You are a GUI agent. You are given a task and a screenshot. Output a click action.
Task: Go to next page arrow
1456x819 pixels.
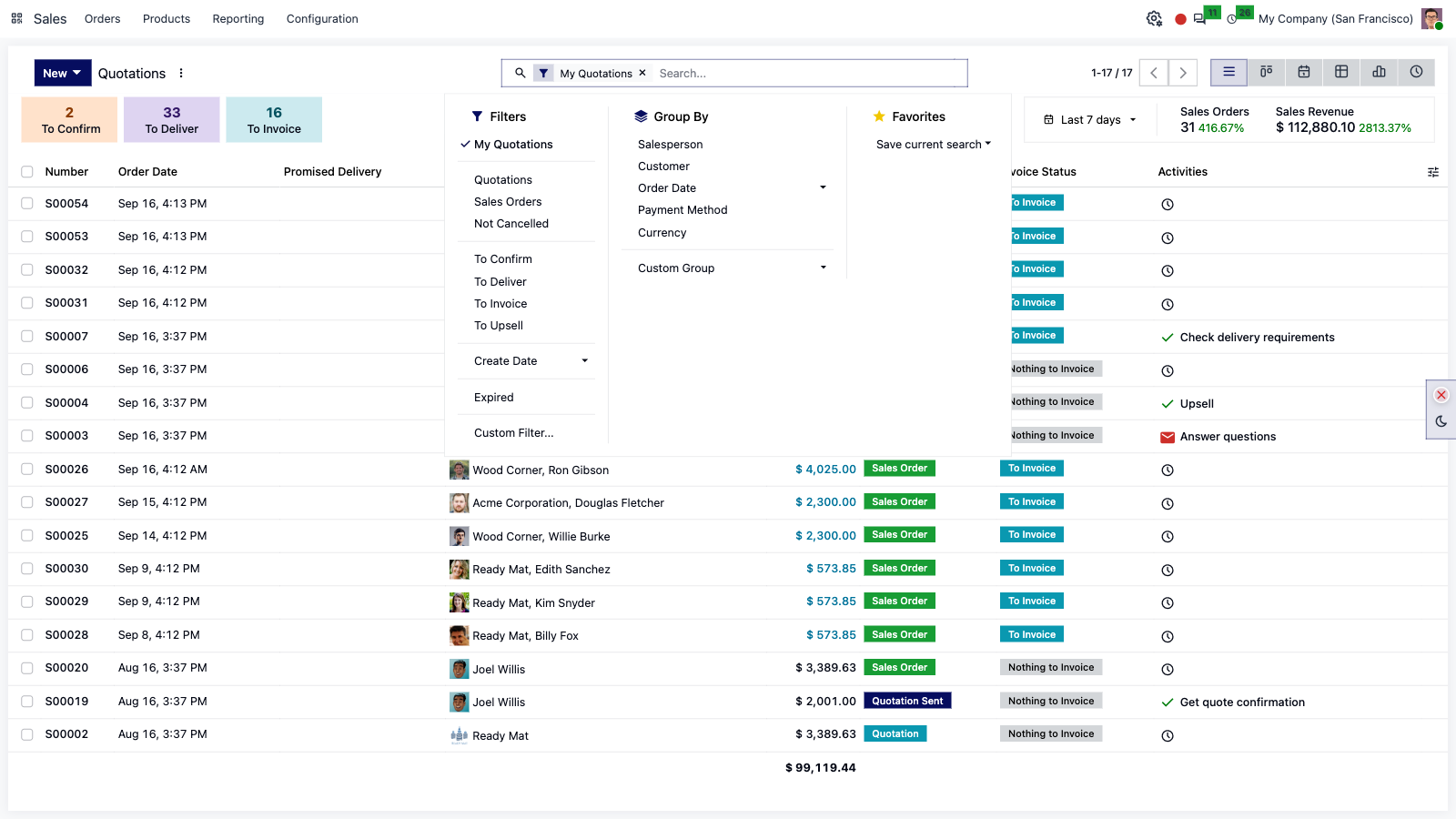[x=1183, y=73]
